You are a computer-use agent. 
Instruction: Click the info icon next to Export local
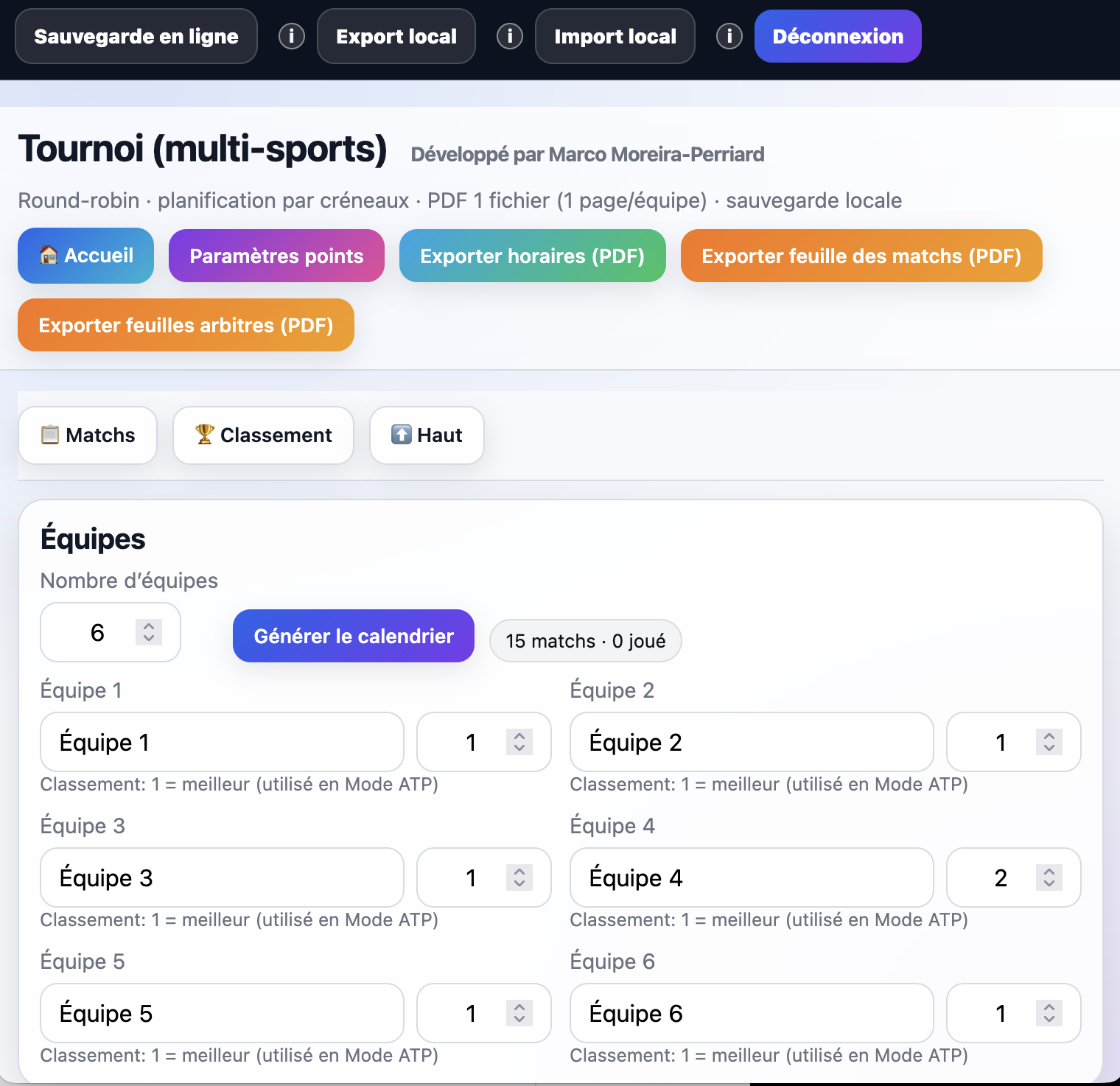tap(510, 35)
